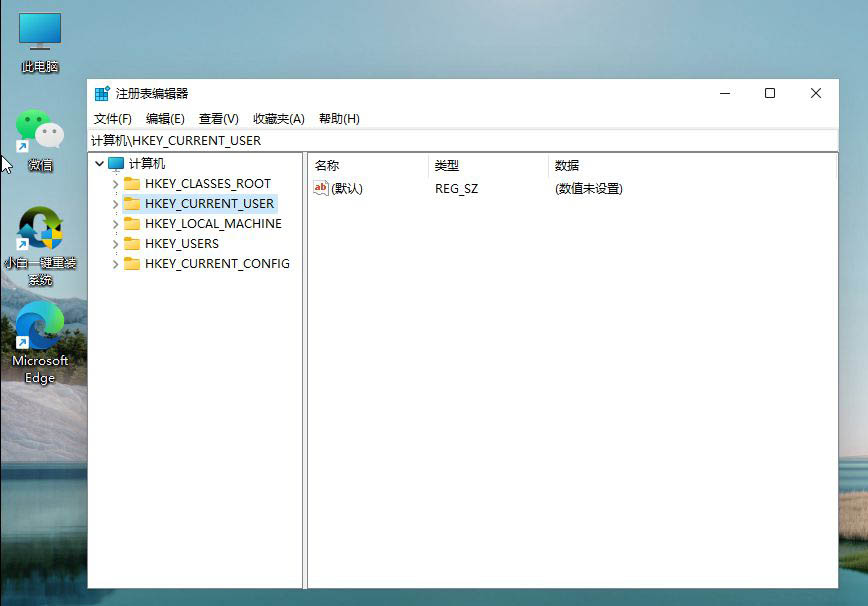
Task: Click the Registry Editor icon in title bar
Action: click(x=101, y=92)
